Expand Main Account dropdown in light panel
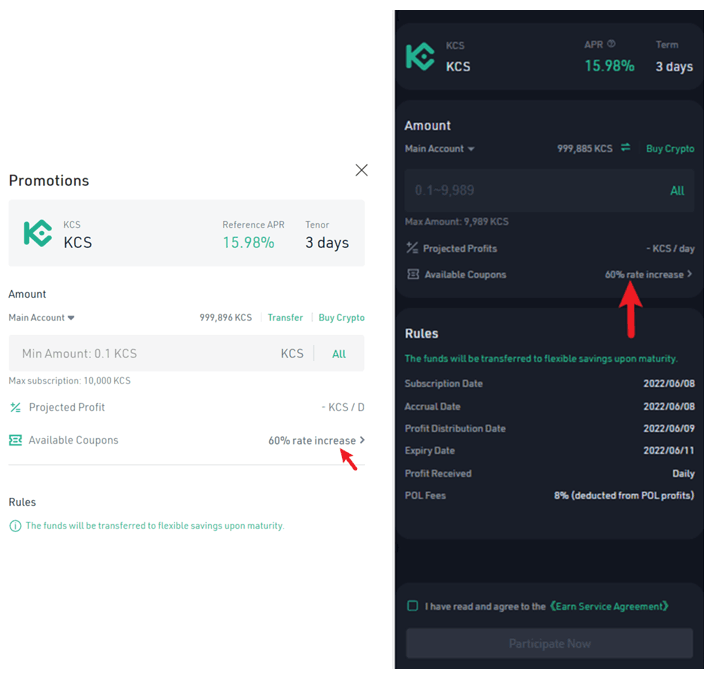Screen dimensions: 722x679 pos(41,318)
